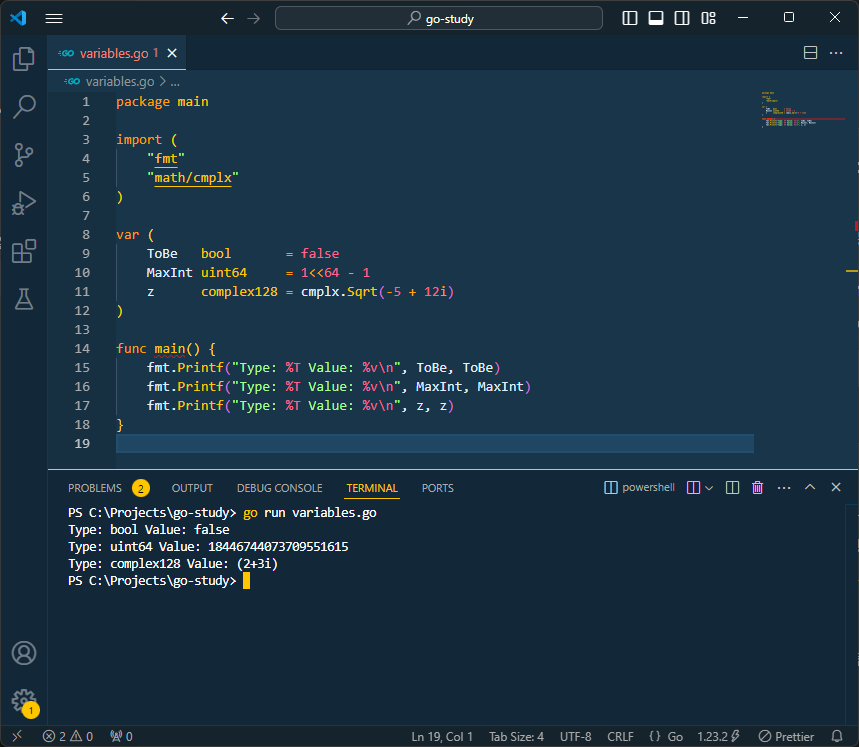The width and height of the screenshot is (859, 747).
Task: Open the Explorer view in activity bar
Action: pos(23,59)
